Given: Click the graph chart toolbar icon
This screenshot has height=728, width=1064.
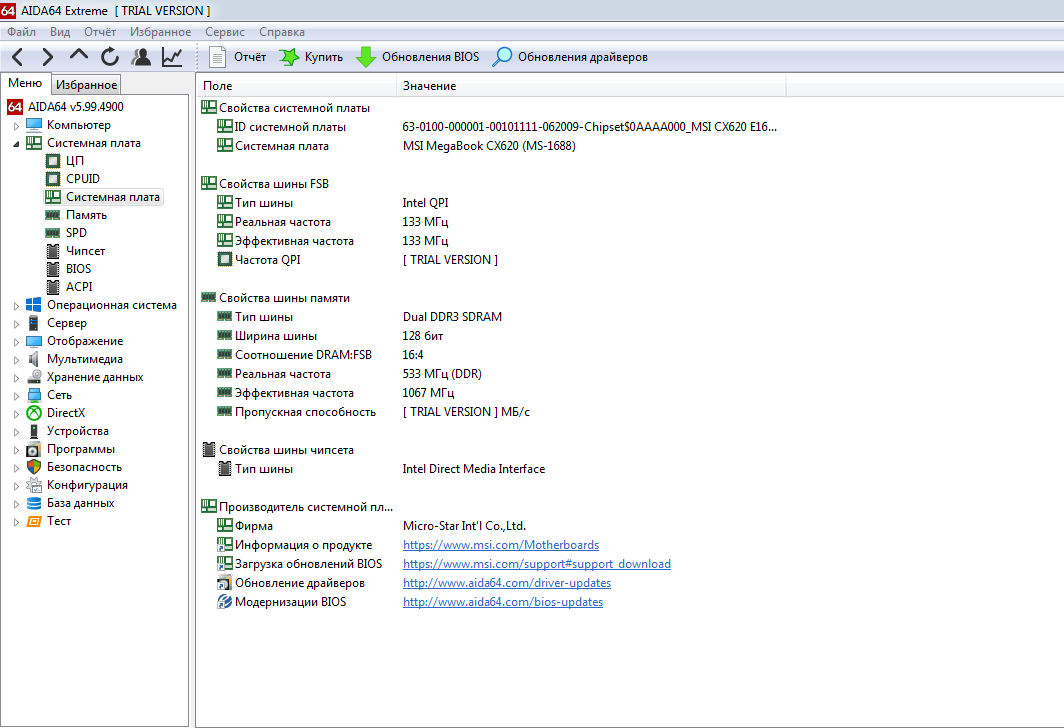Looking at the screenshot, I should [172, 57].
